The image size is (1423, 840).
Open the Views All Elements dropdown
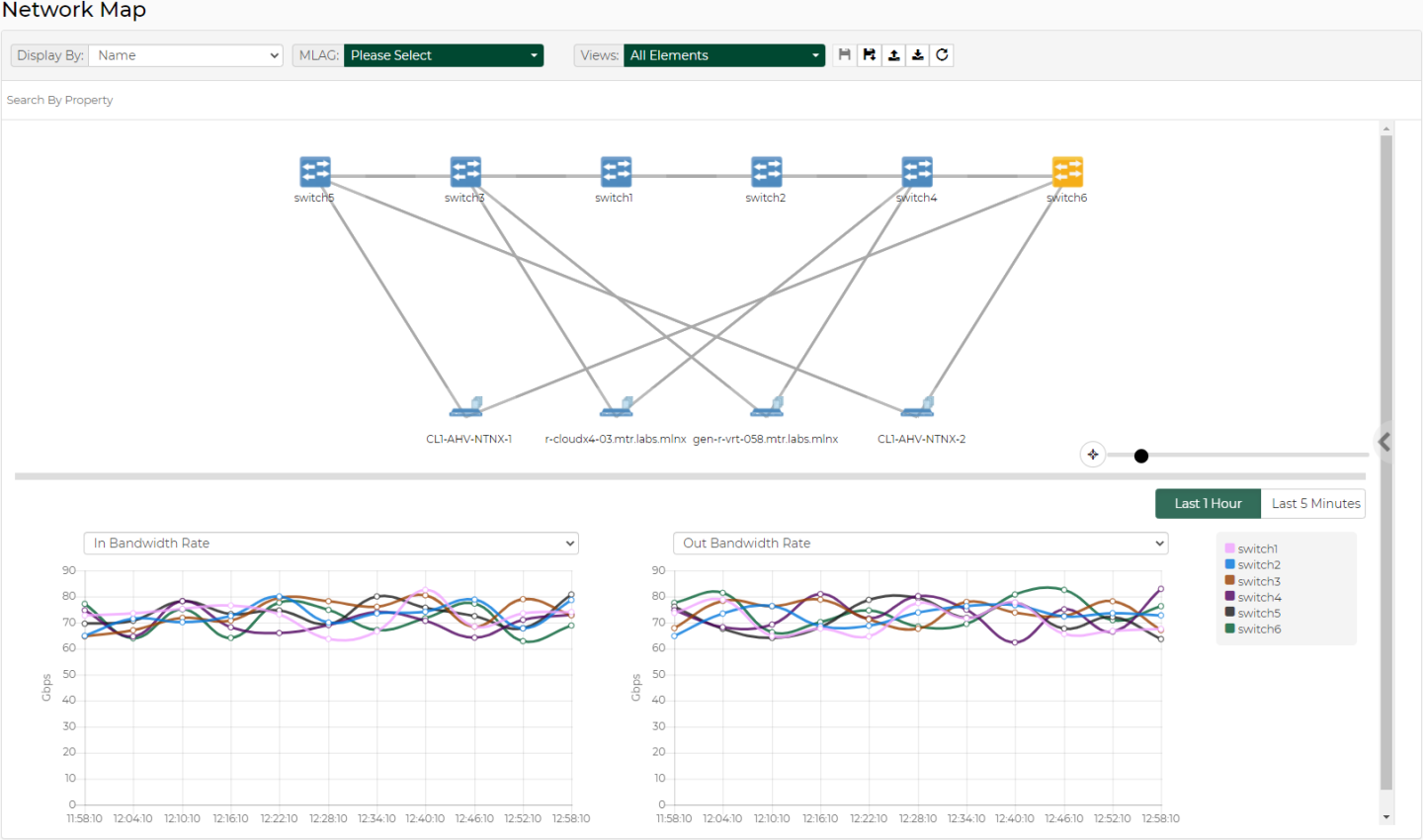point(724,55)
